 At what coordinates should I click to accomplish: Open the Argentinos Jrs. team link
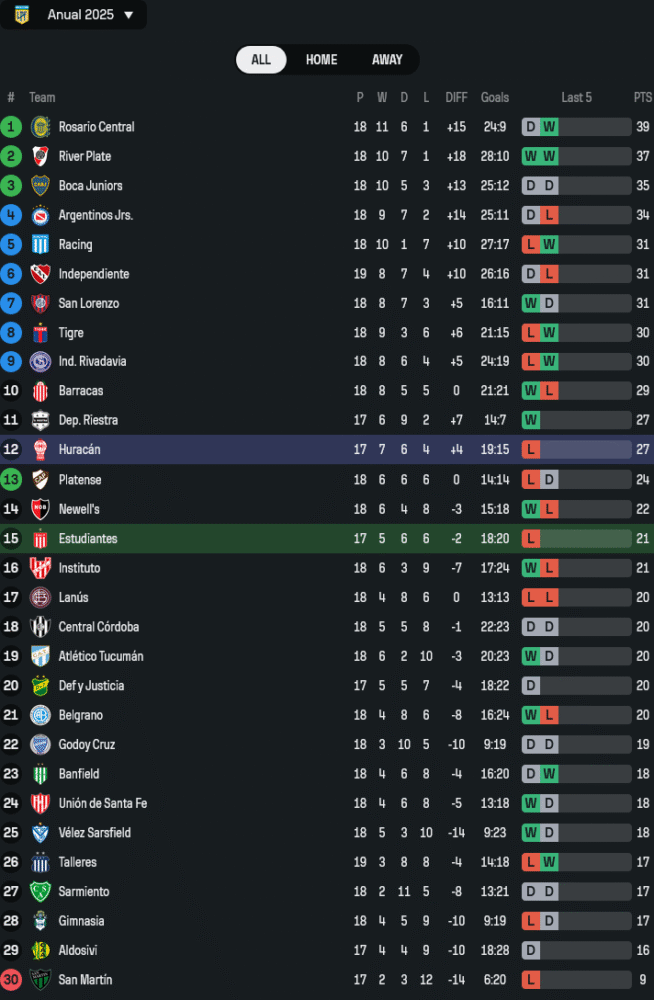pyautogui.click(x=96, y=215)
